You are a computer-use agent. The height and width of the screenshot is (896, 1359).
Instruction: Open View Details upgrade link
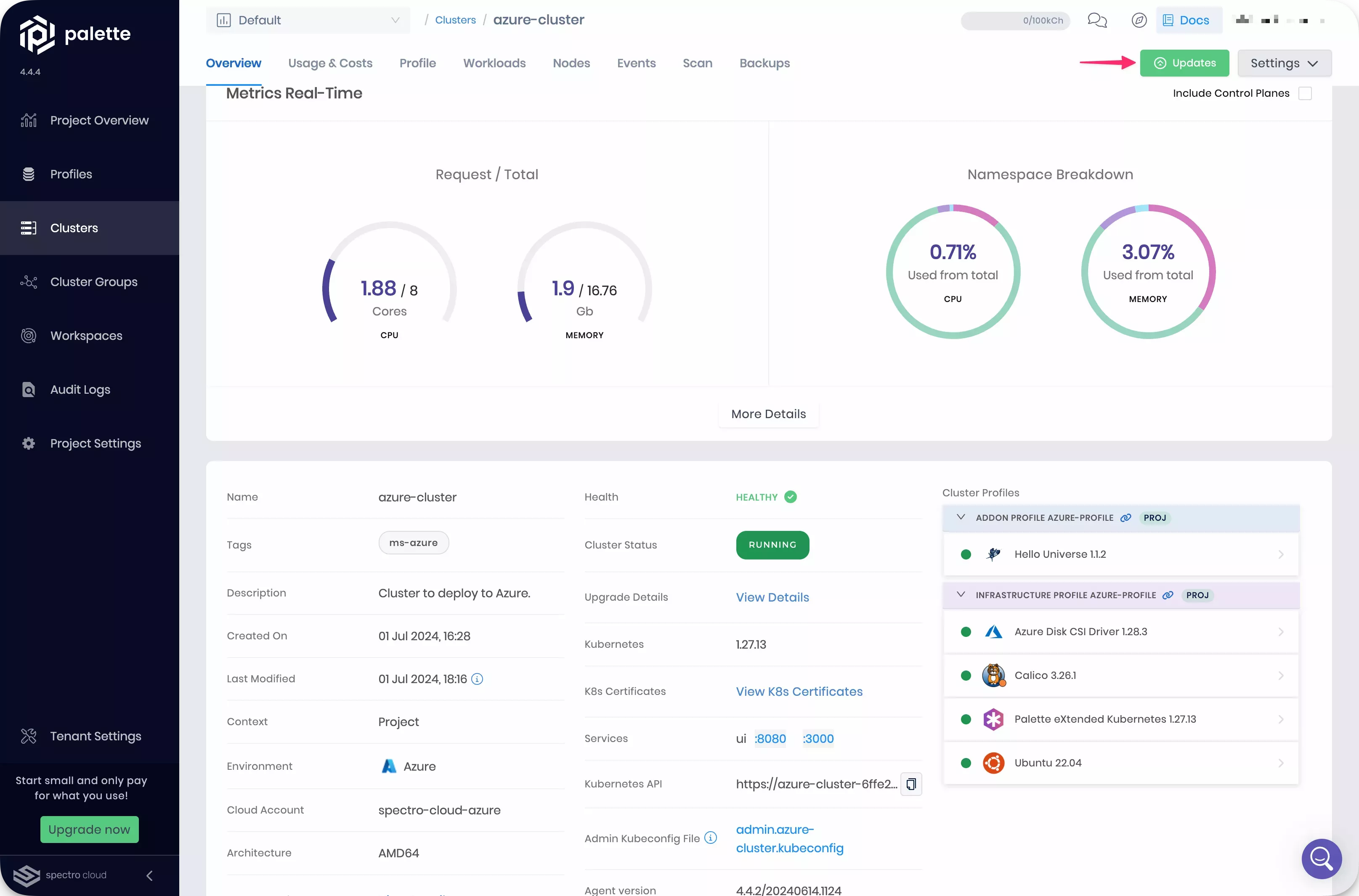pyautogui.click(x=772, y=597)
